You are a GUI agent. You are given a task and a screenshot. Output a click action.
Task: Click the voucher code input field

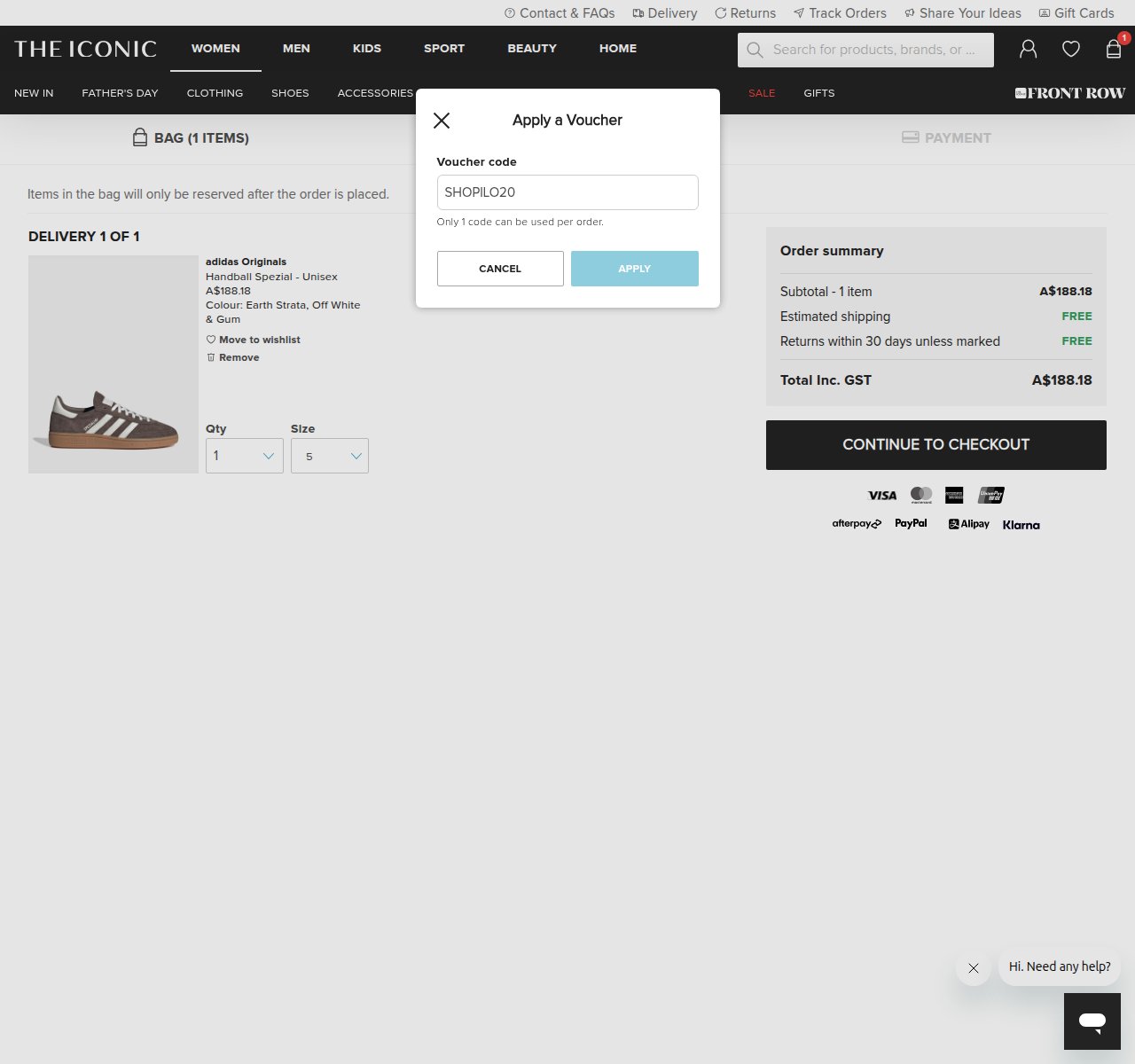point(567,192)
